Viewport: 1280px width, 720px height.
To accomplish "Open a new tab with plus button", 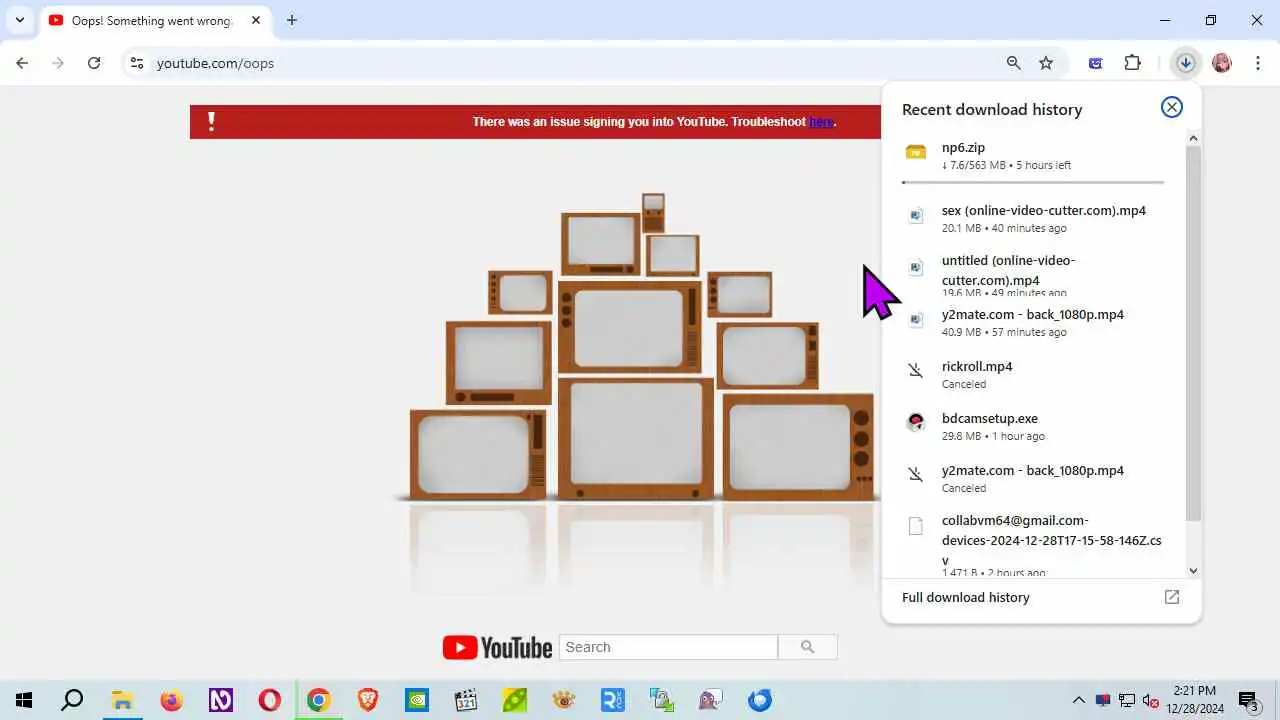I will pos(291,20).
